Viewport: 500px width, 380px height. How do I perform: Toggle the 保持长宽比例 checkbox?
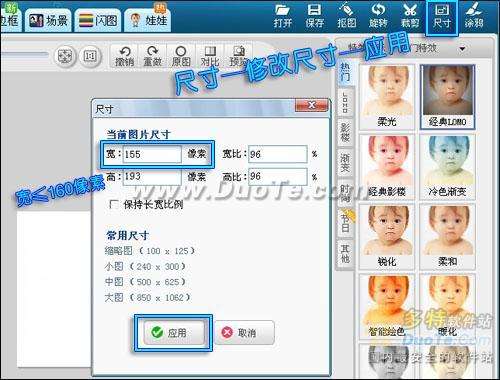(113, 204)
